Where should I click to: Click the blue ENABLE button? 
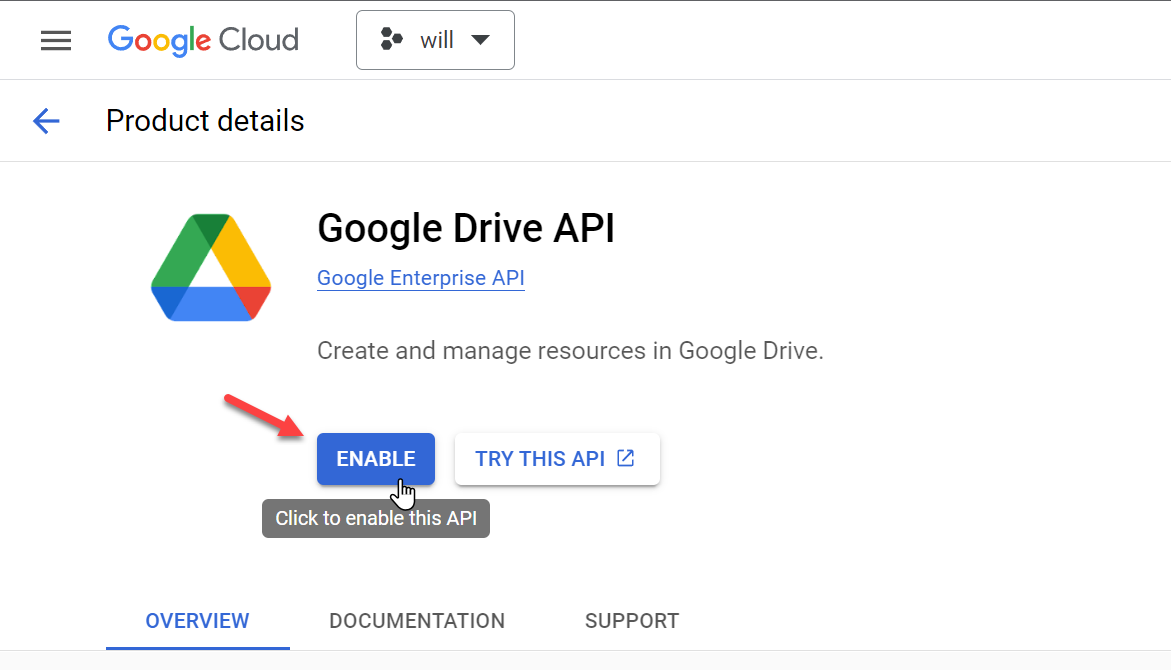[376, 459]
